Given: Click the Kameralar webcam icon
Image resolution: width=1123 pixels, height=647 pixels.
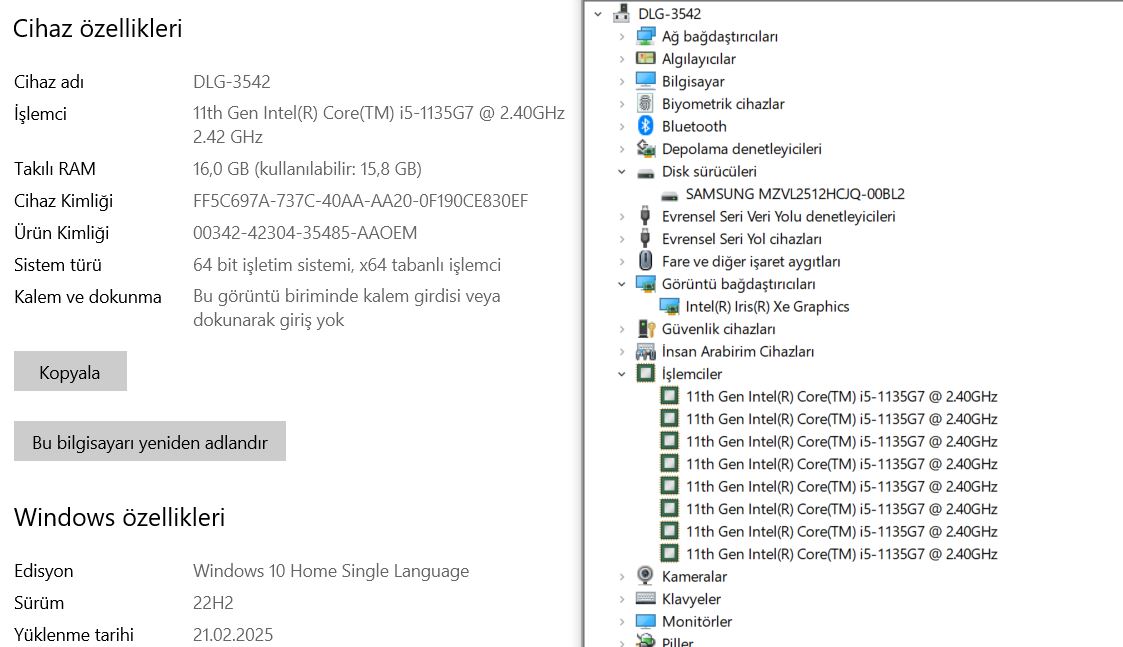Looking at the screenshot, I should 646,577.
